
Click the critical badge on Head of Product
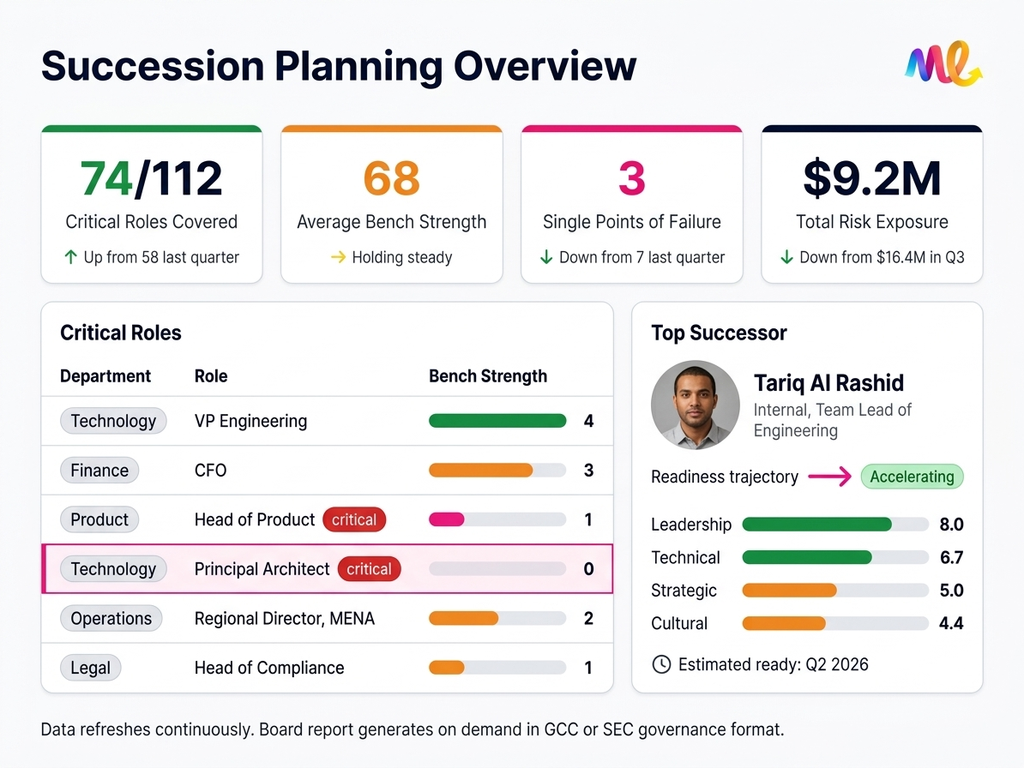(354, 520)
